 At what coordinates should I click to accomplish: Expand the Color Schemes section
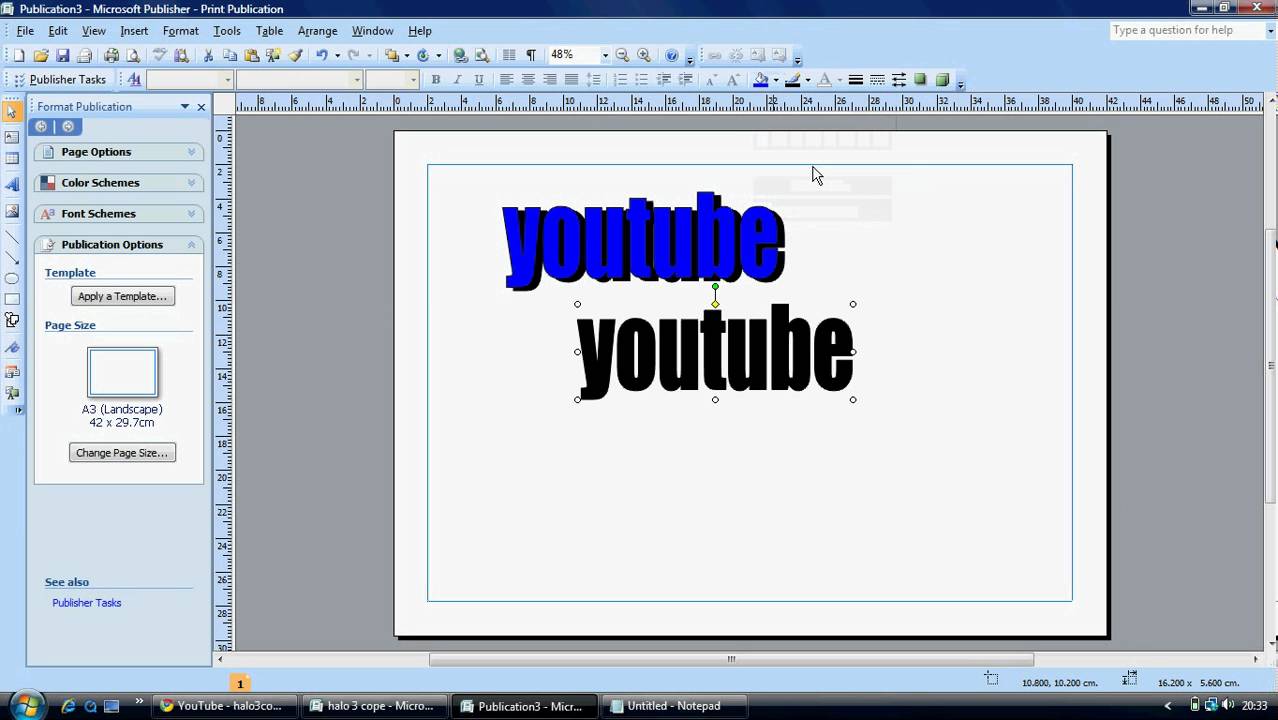[119, 183]
